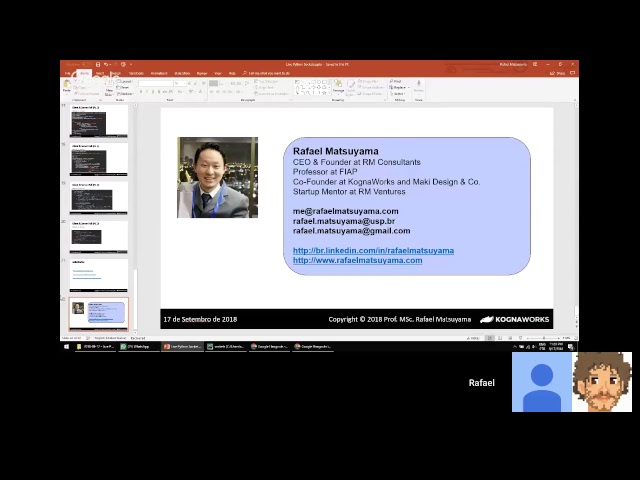
Task: Click the rafael.matsuyama@usp.br email text
Action: pyautogui.click(x=344, y=221)
